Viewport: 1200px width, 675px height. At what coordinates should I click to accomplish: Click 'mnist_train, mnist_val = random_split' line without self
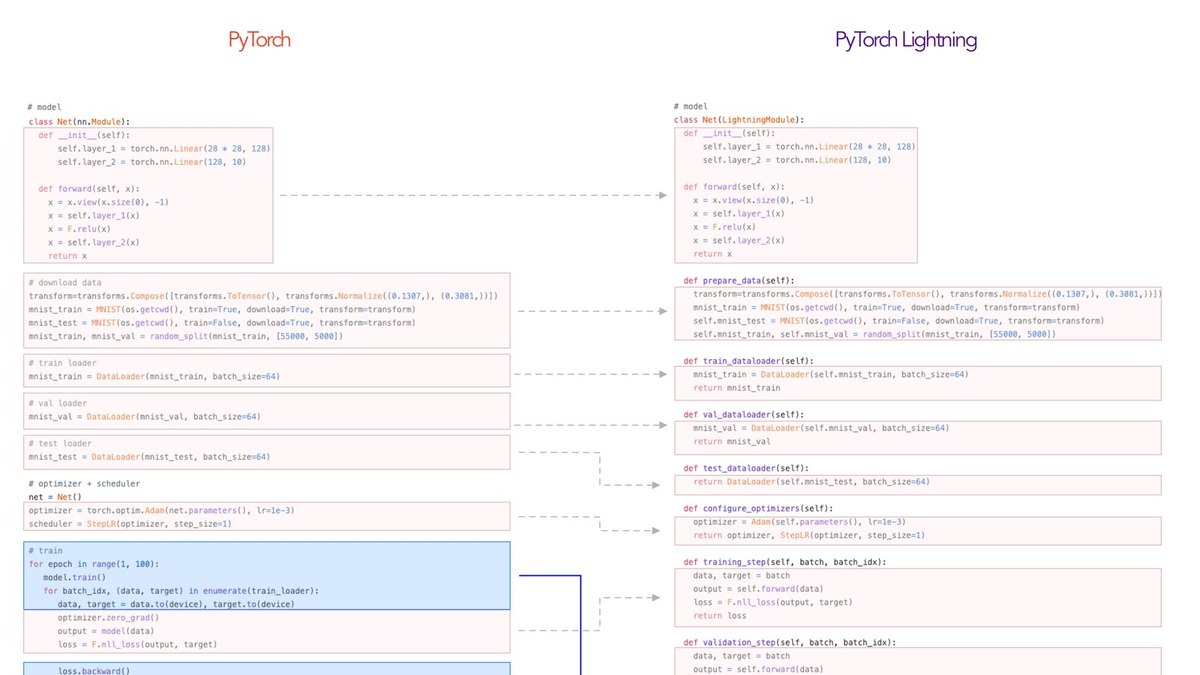(x=185, y=336)
